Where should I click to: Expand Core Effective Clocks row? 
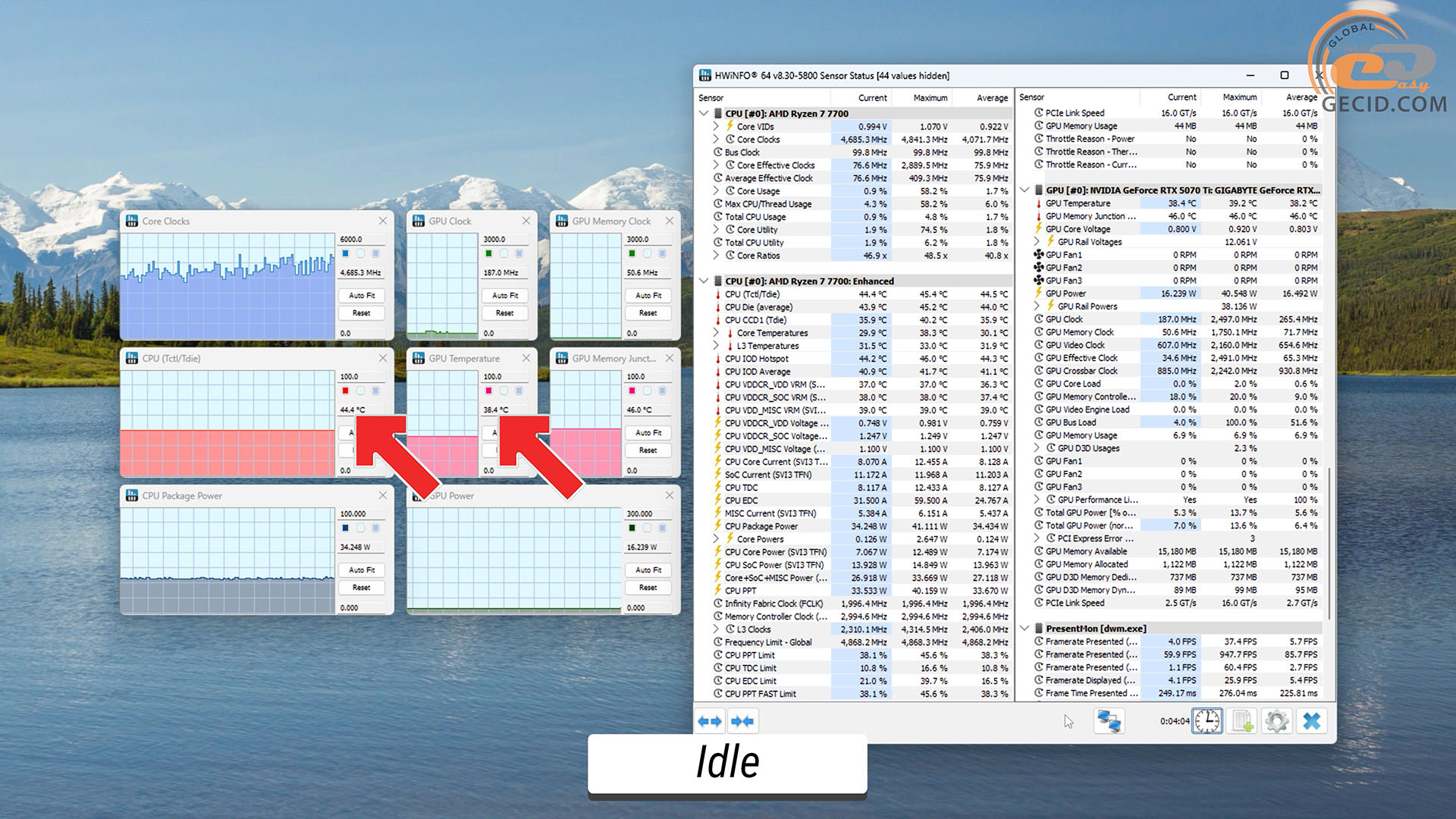pos(716,165)
